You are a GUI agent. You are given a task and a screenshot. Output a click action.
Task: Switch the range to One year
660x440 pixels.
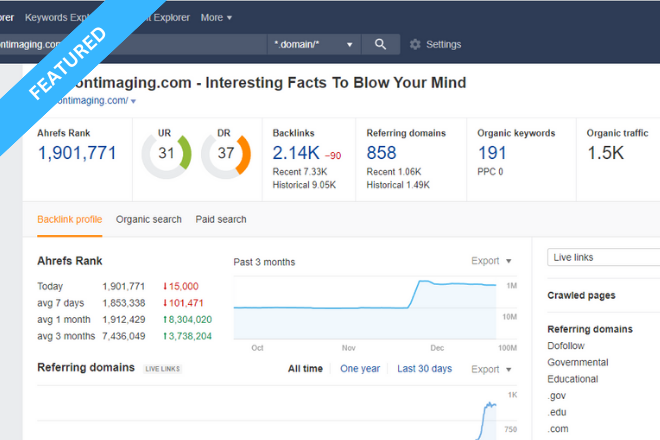pos(360,369)
